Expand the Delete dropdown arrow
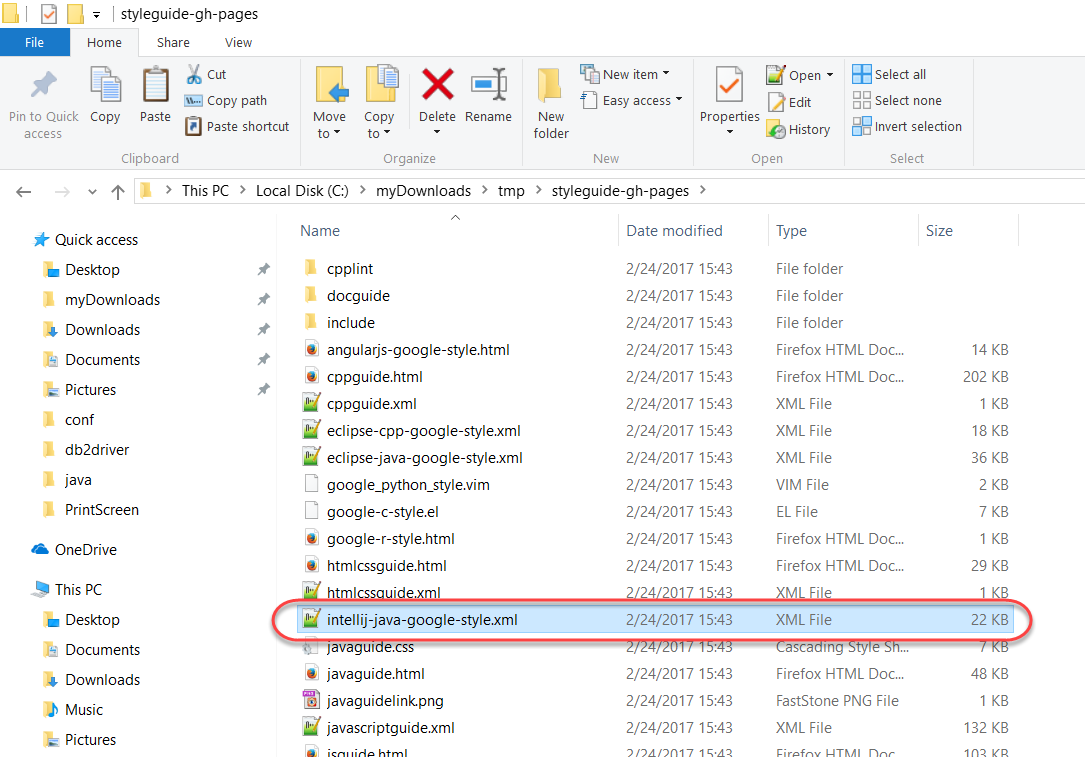This screenshot has height=757, width=1085. tap(437, 132)
